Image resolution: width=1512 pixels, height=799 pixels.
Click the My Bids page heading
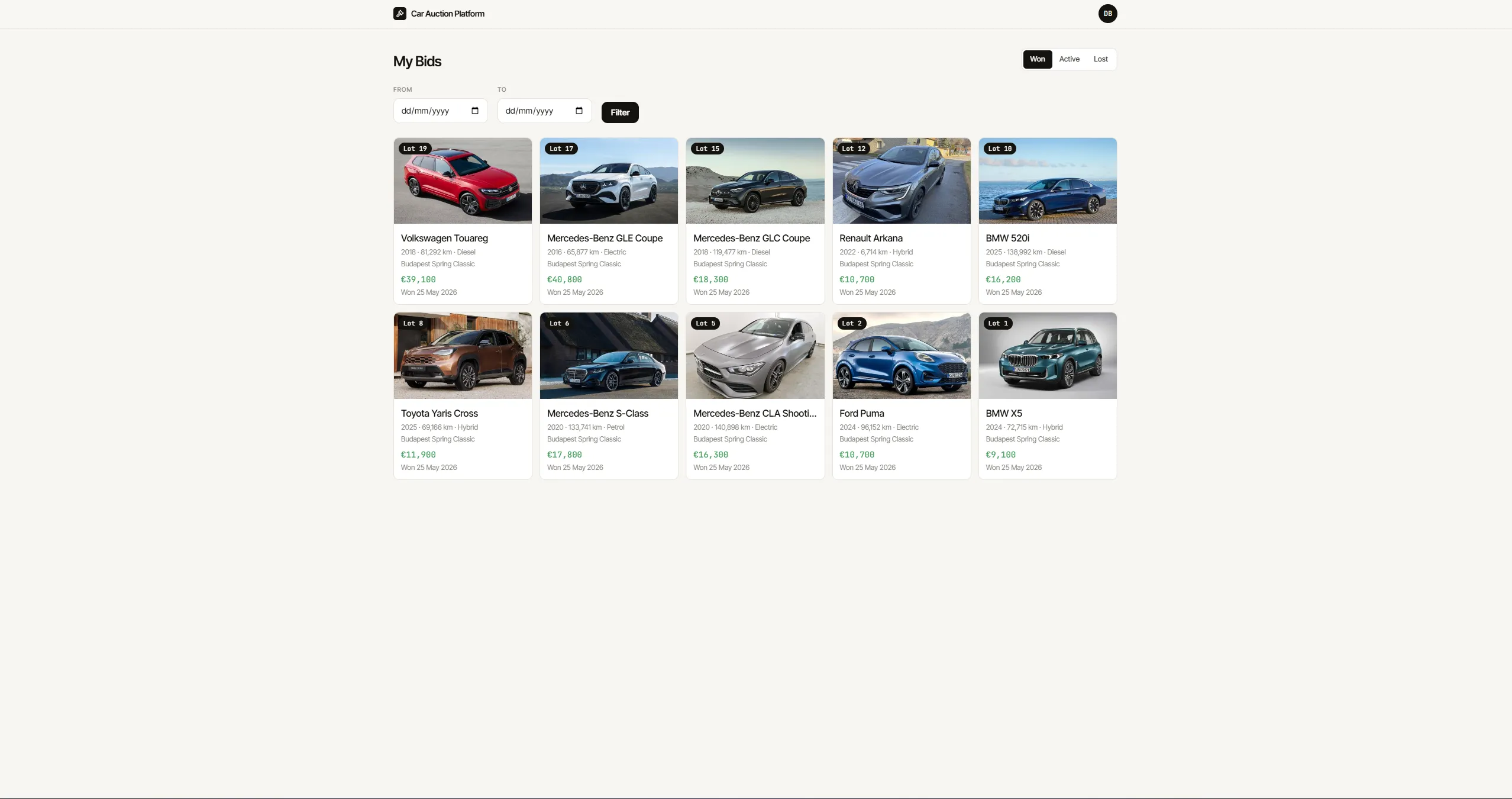click(x=417, y=62)
